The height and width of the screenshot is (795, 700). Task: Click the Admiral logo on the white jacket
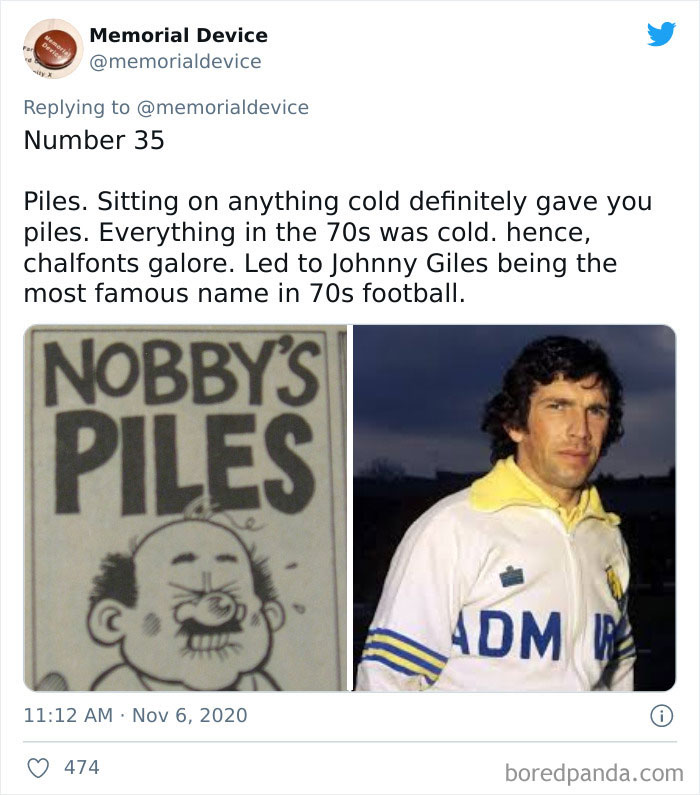(512, 576)
